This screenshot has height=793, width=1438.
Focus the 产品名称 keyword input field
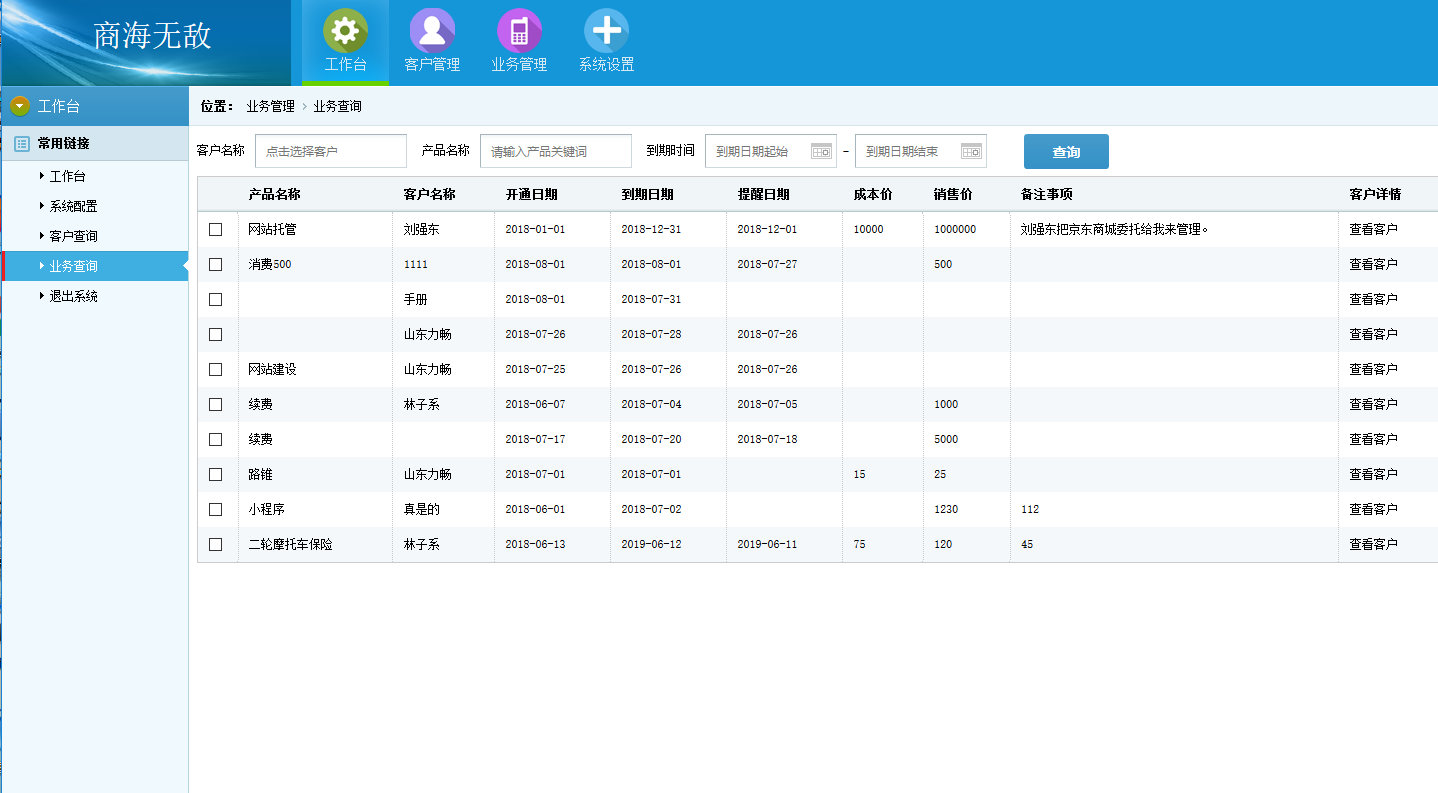click(x=555, y=151)
